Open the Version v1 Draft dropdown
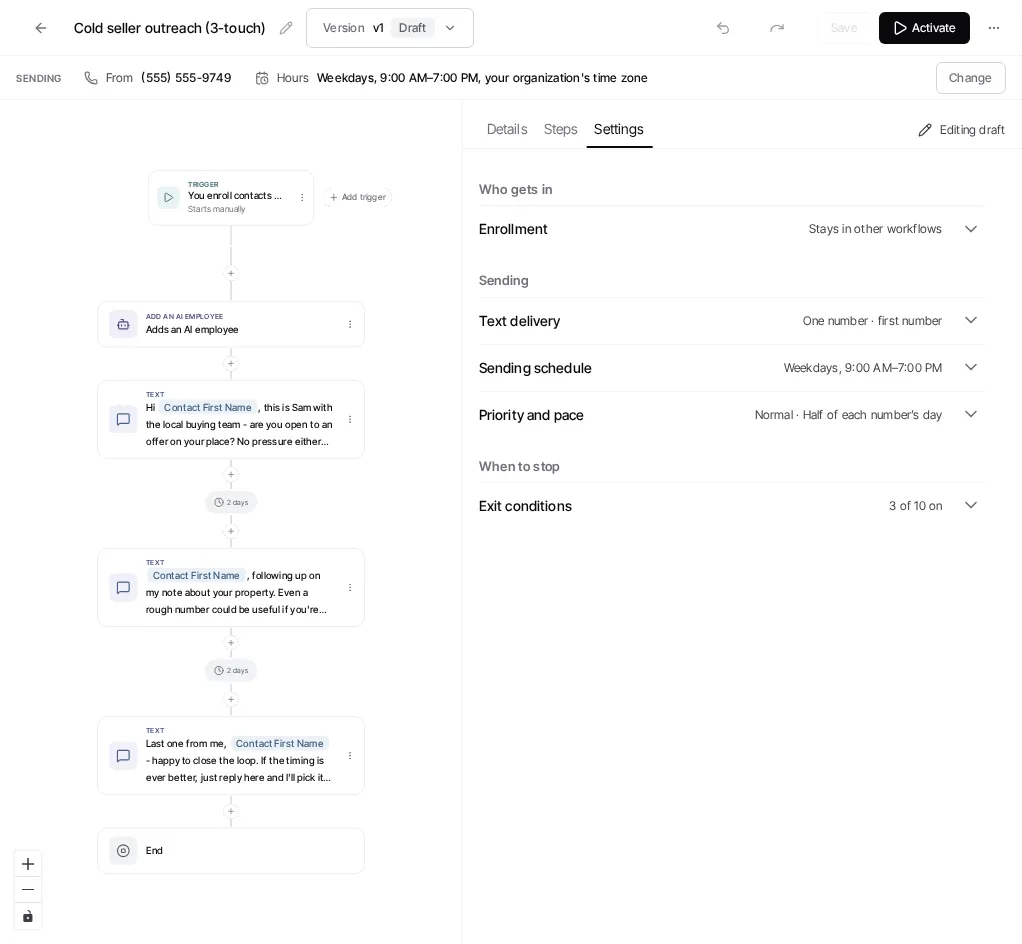This screenshot has width=1022, height=944. (390, 28)
